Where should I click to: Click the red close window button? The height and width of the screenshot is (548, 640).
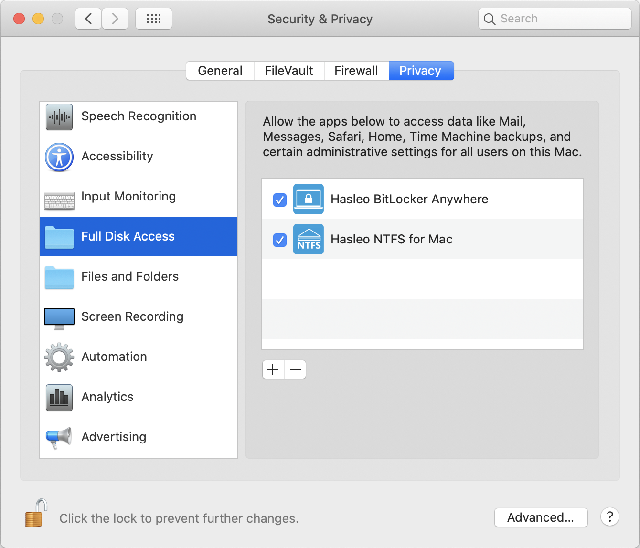[x=19, y=19]
